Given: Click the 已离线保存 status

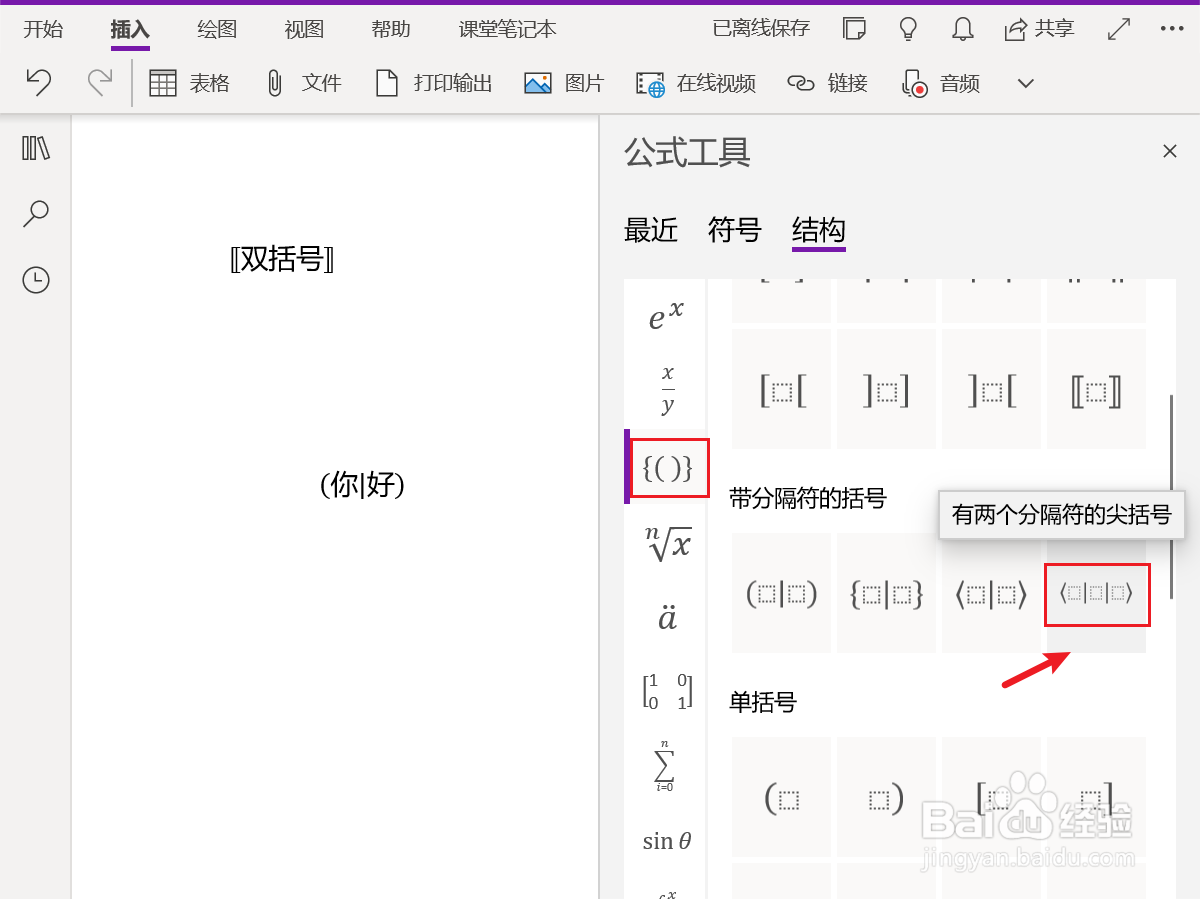Looking at the screenshot, I should [x=761, y=28].
